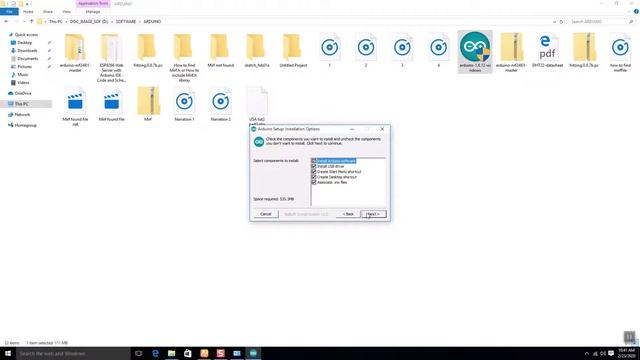Toggle Create Start Menu shortcut checkbox
The image size is (640, 360).
pos(314,171)
